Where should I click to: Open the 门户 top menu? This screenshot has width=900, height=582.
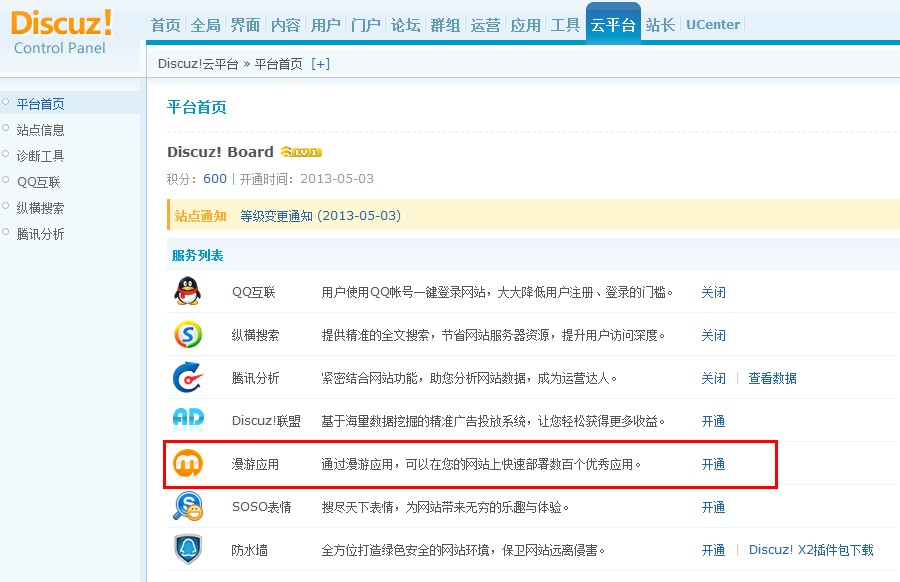[366, 25]
